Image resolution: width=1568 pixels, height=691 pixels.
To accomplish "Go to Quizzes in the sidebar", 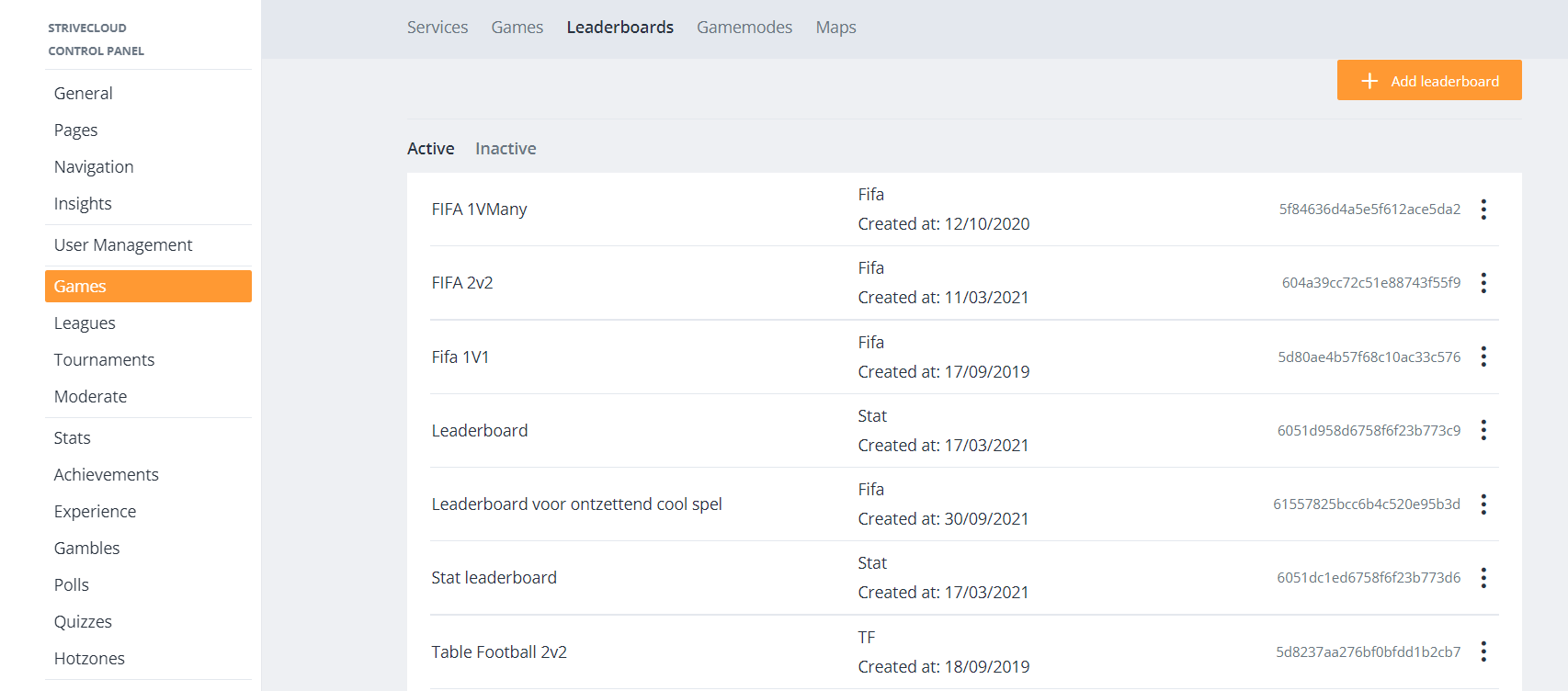I will (x=83, y=622).
